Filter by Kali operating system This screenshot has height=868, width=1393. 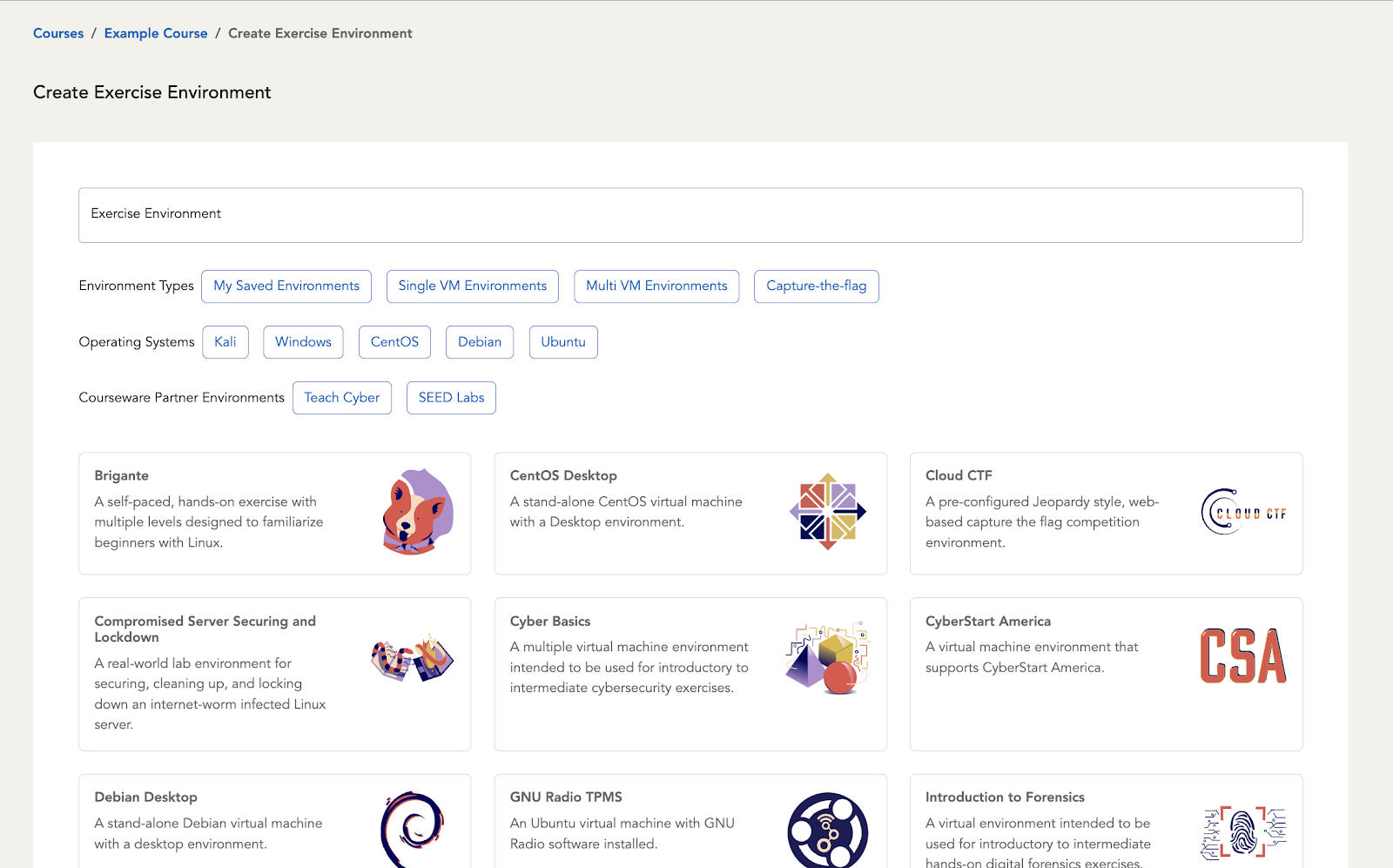225,342
